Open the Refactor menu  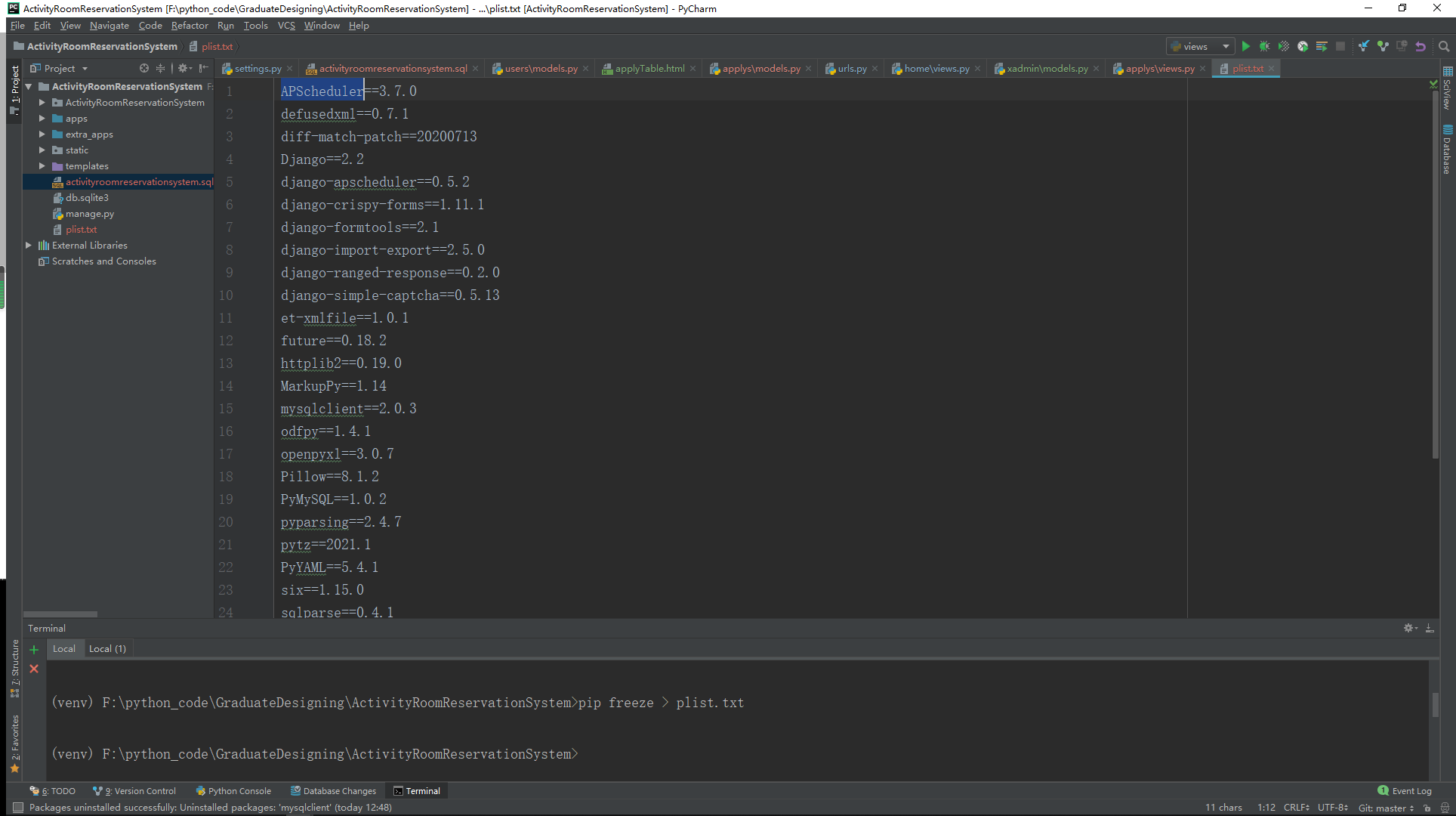(x=189, y=26)
